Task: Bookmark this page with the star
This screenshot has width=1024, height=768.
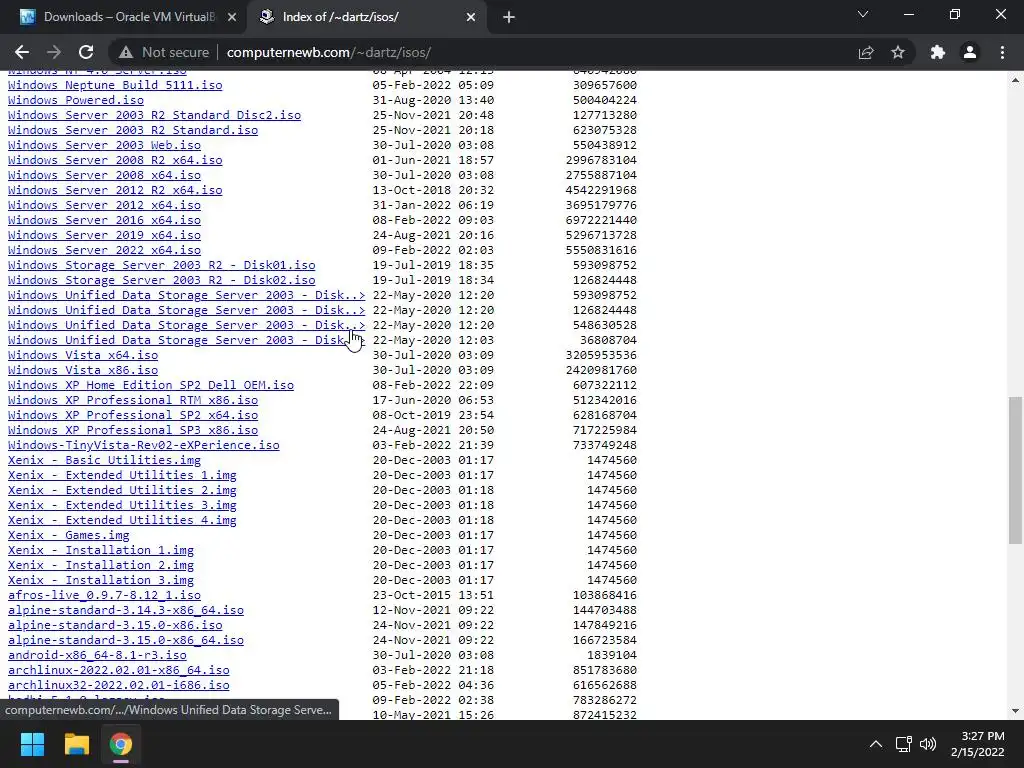Action: (898, 52)
